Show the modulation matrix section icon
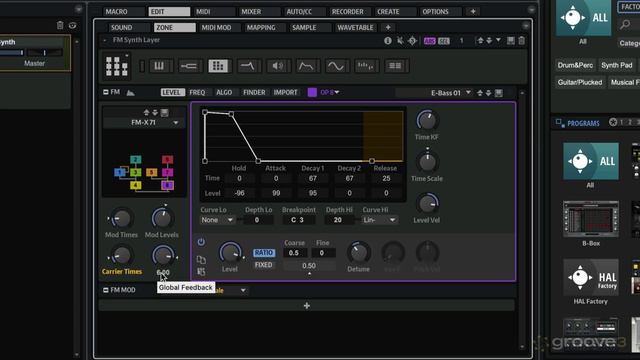The width and height of the screenshot is (640, 360). point(395,66)
